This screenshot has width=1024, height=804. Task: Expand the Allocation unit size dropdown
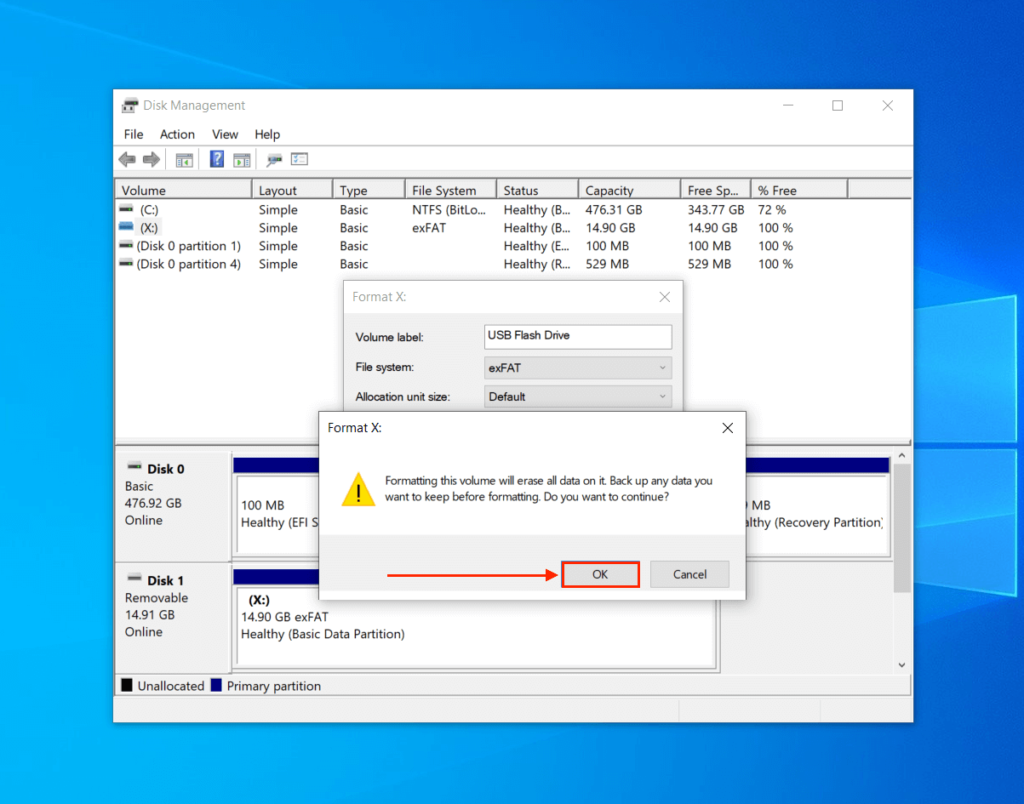click(578, 396)
